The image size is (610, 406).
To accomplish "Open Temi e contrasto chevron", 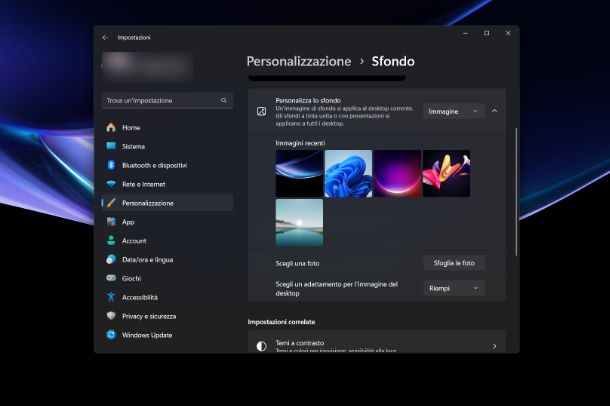I will tap(494, 346).
